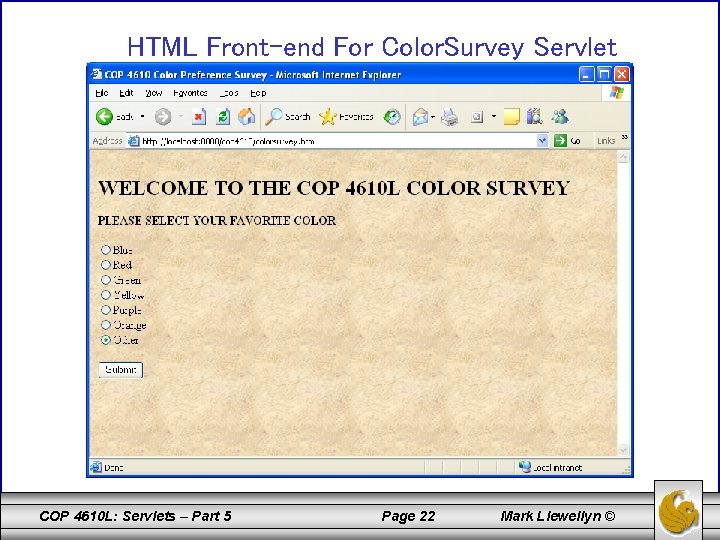This screenshot has width=720, height=540.
Task: Expand the Forward history dropdown arrow
Action: 181,117
